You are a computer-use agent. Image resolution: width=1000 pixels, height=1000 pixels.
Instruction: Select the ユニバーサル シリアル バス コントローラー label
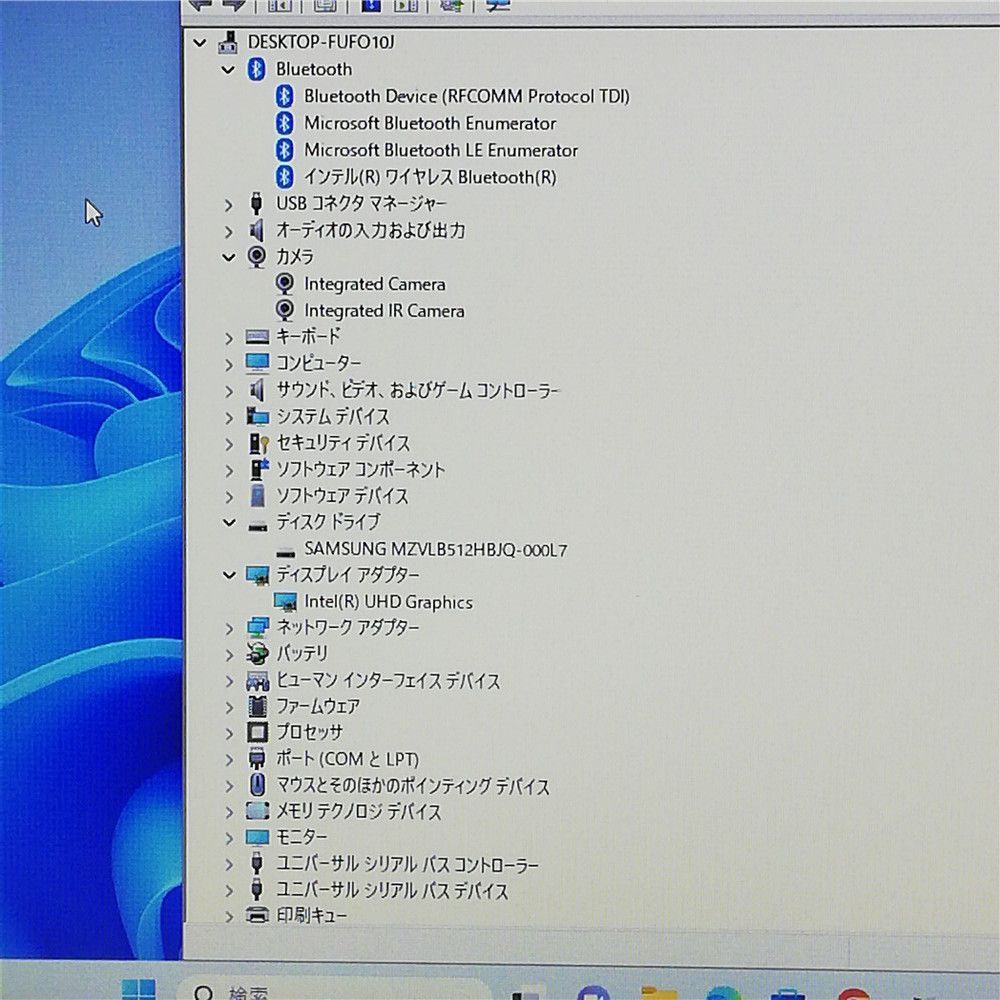pos(407,864)
